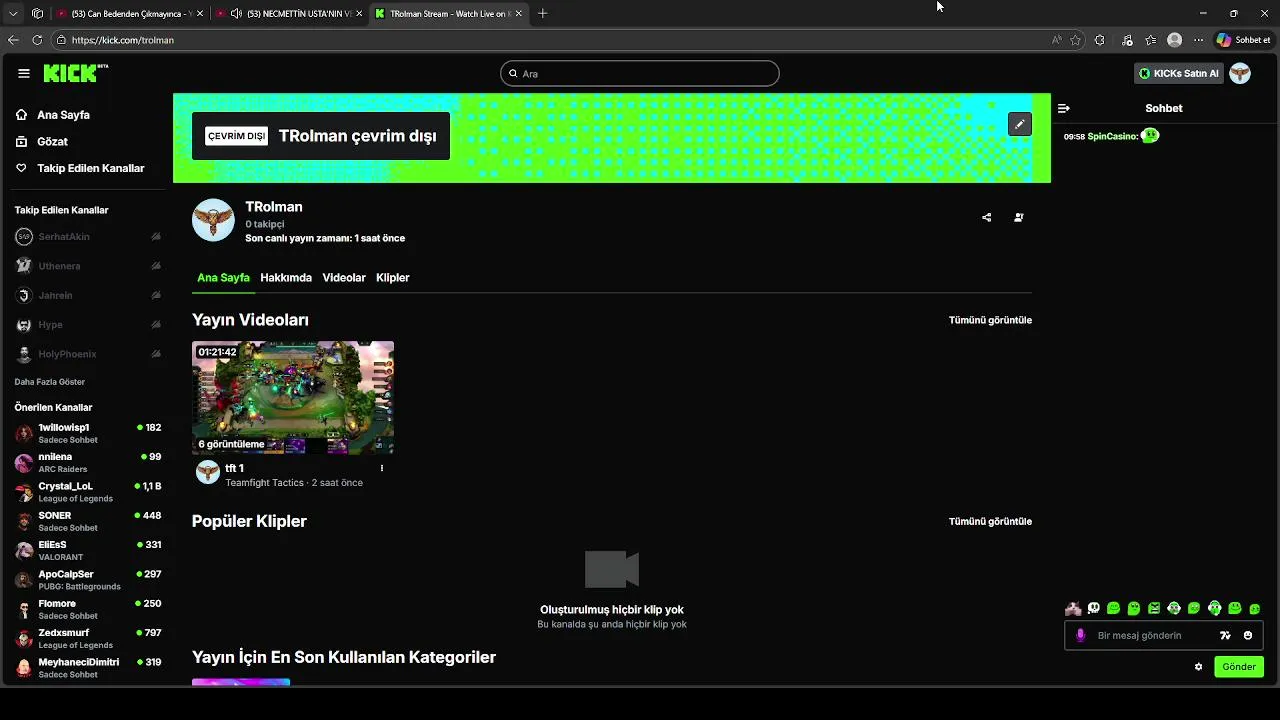Screen dimensions: 1280x720
Task: Open browser favorites list icon
Action: (x=1151, y=40)
